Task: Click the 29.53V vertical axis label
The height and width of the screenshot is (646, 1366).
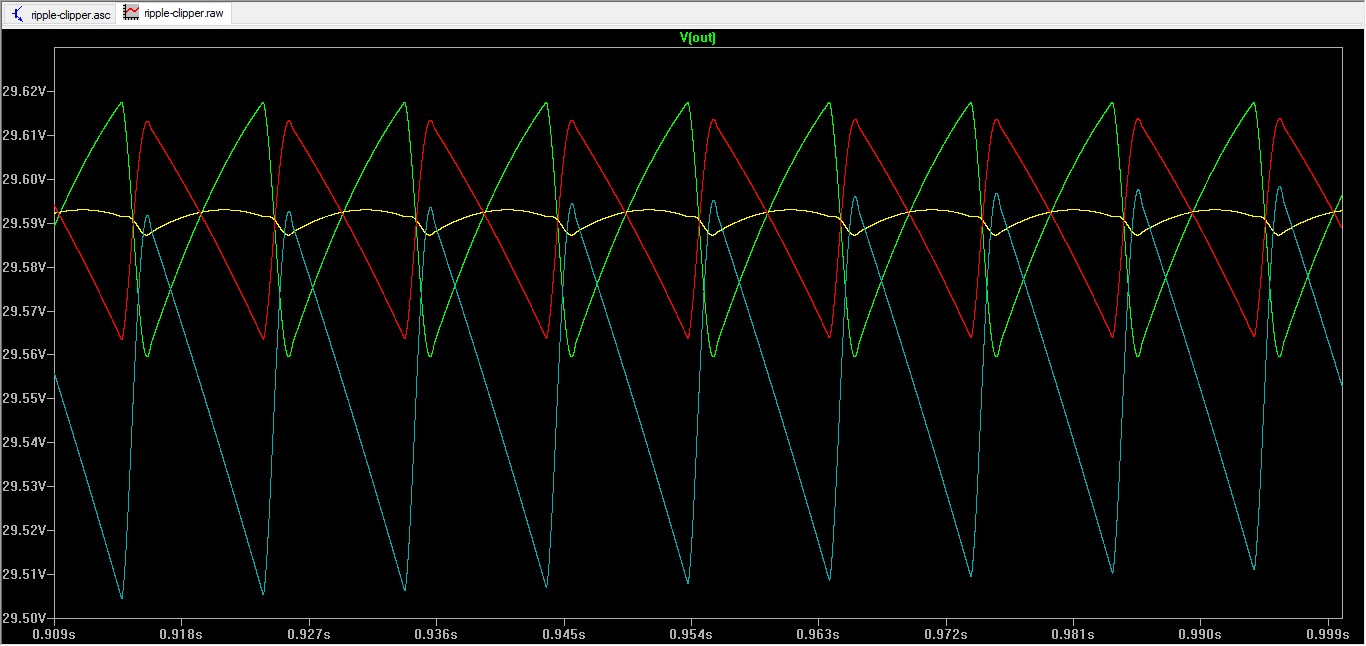Action: [25, 486]
